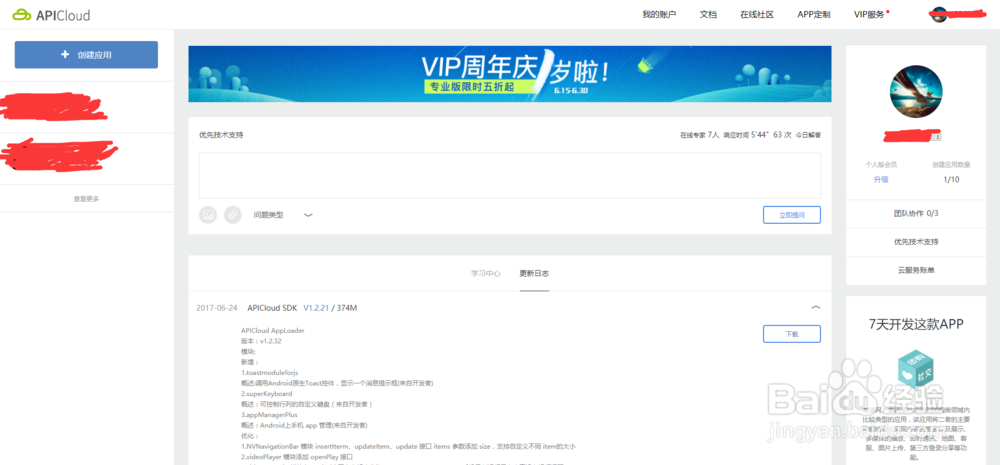
Task: Click the VIP周年庆 banner
Action: pyautogui.click(x=510, y=74)
